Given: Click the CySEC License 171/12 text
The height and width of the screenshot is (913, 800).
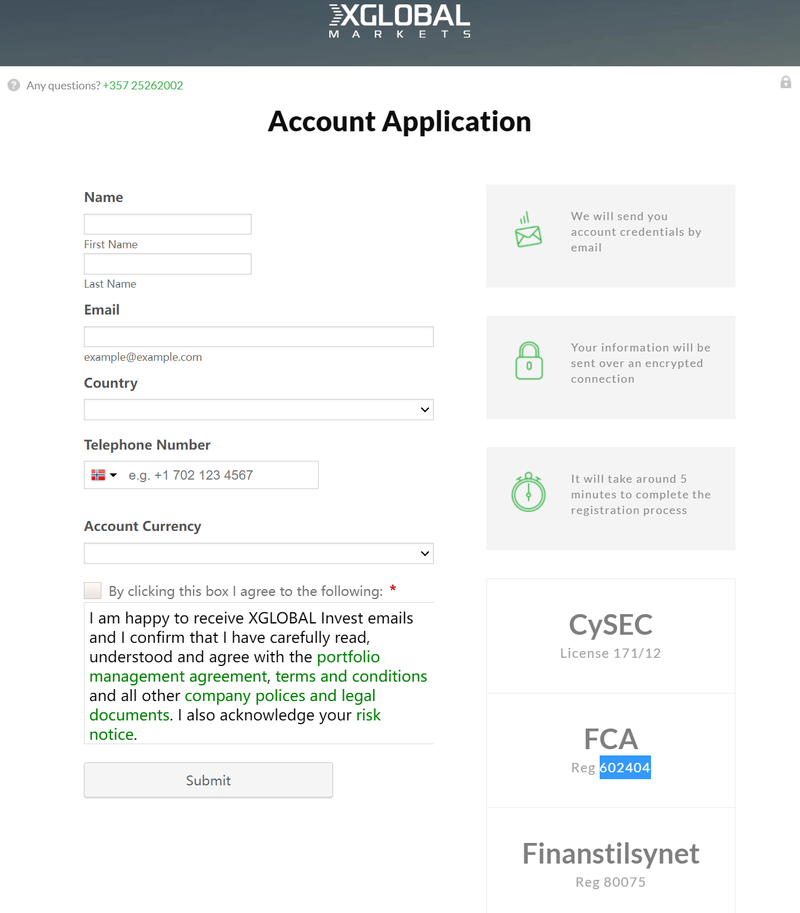Looking at the screenshot, I should pyautogui.click(x=611, y=653).
